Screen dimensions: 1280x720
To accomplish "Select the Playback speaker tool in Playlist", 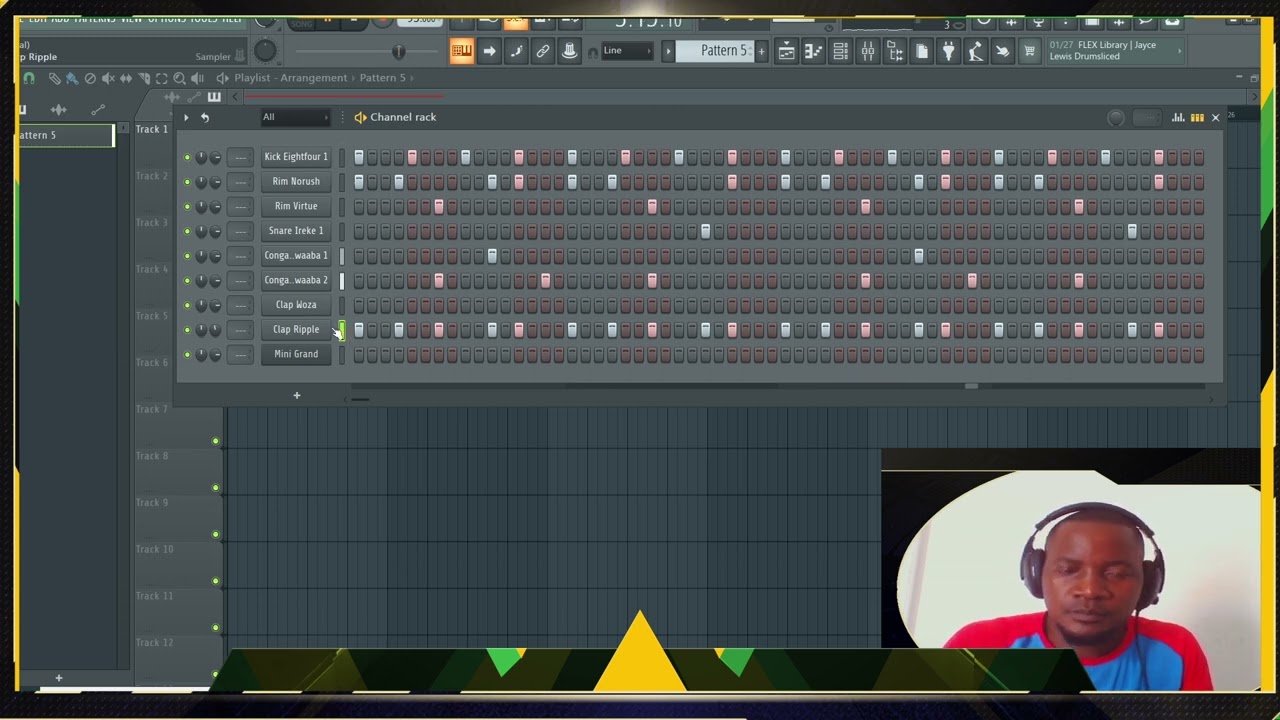I will pyautogui.click(x=198, y=78).
